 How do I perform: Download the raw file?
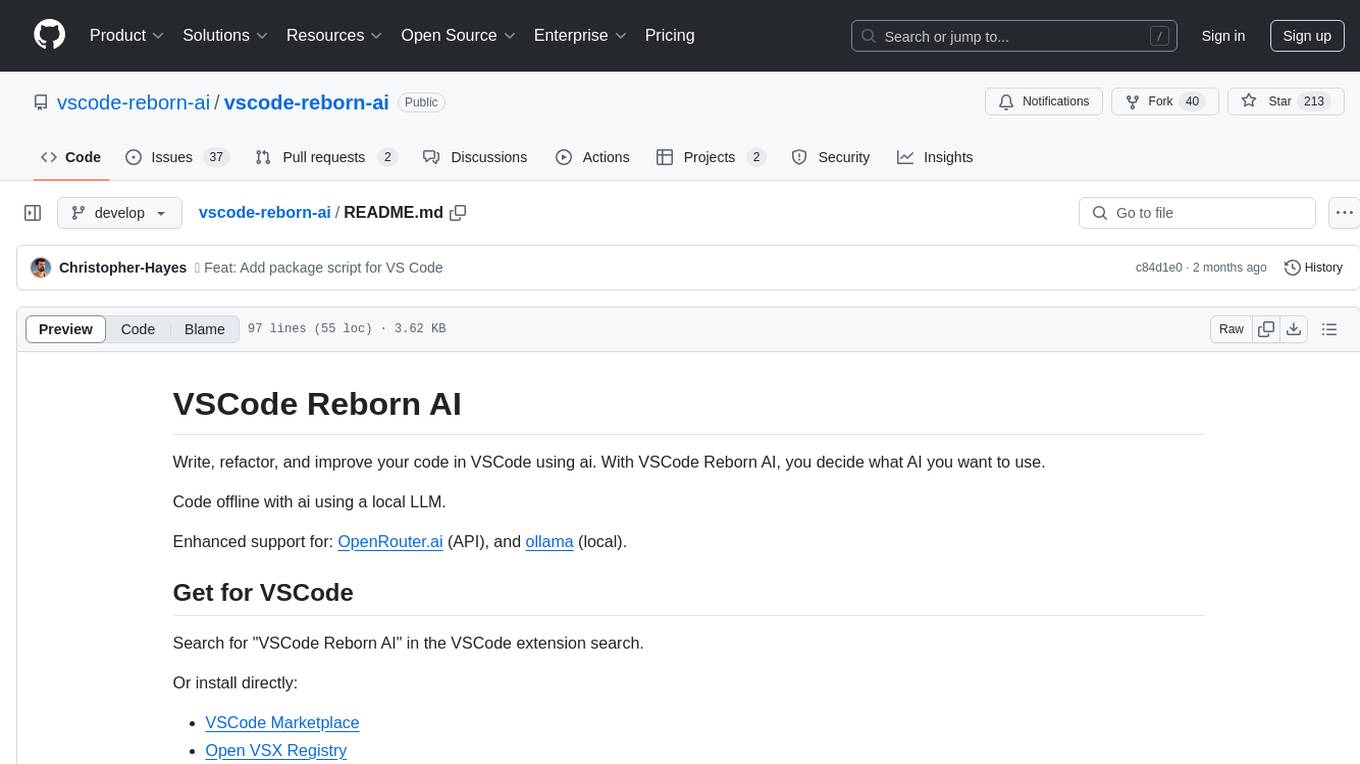[x=1294, y=329]
